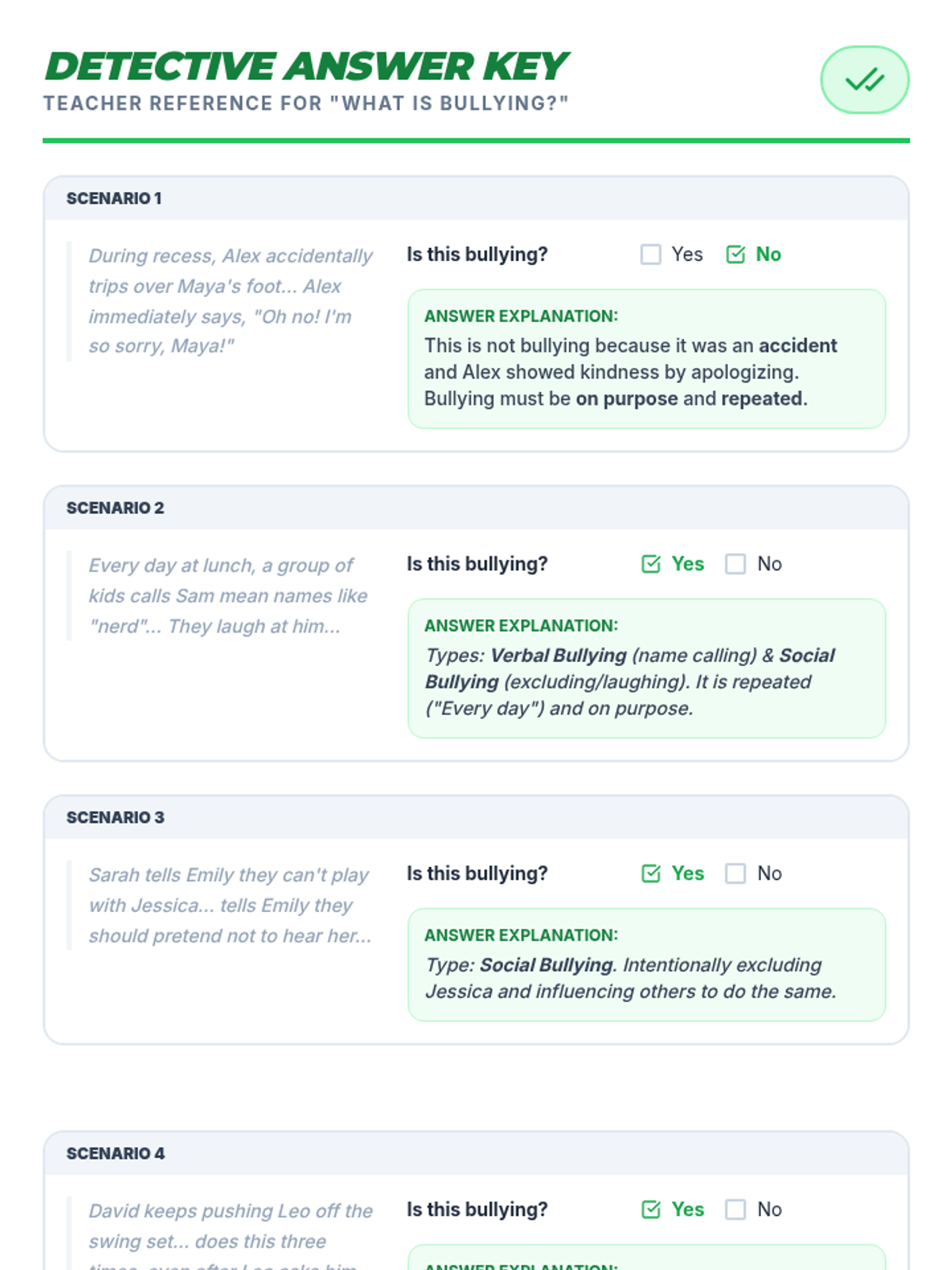Select the Scenario 2 header bar
This screenshot has width=952, height=1270.
tap(476, 508)
